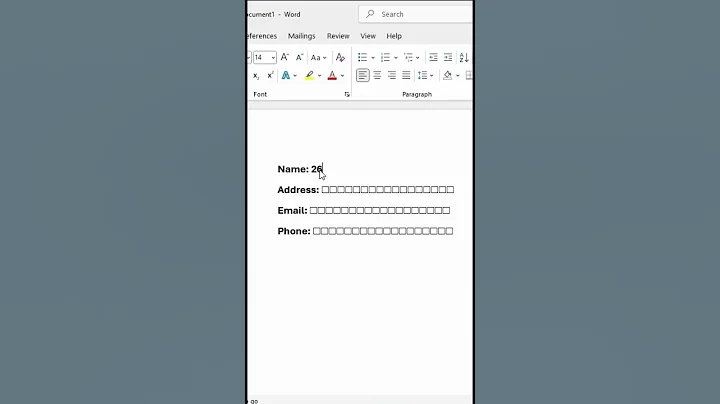The image size is (720, 404).
Task: Center the text alignment
Action: click(x=377, y=75)
